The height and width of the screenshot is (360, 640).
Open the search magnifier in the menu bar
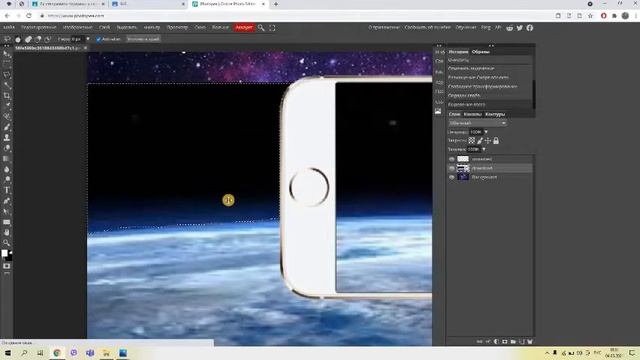(x=261, y=28)
